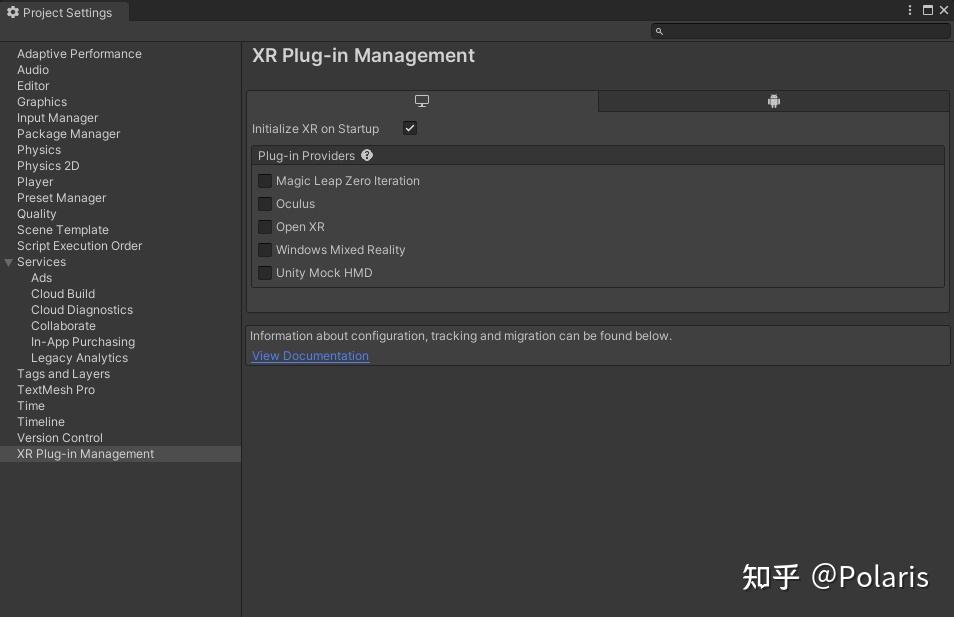This screenshot has height=617, width=954.
Task: Enable Windows Mixed Reality provider
Action: pyautogui.click(x=265, y=250)
